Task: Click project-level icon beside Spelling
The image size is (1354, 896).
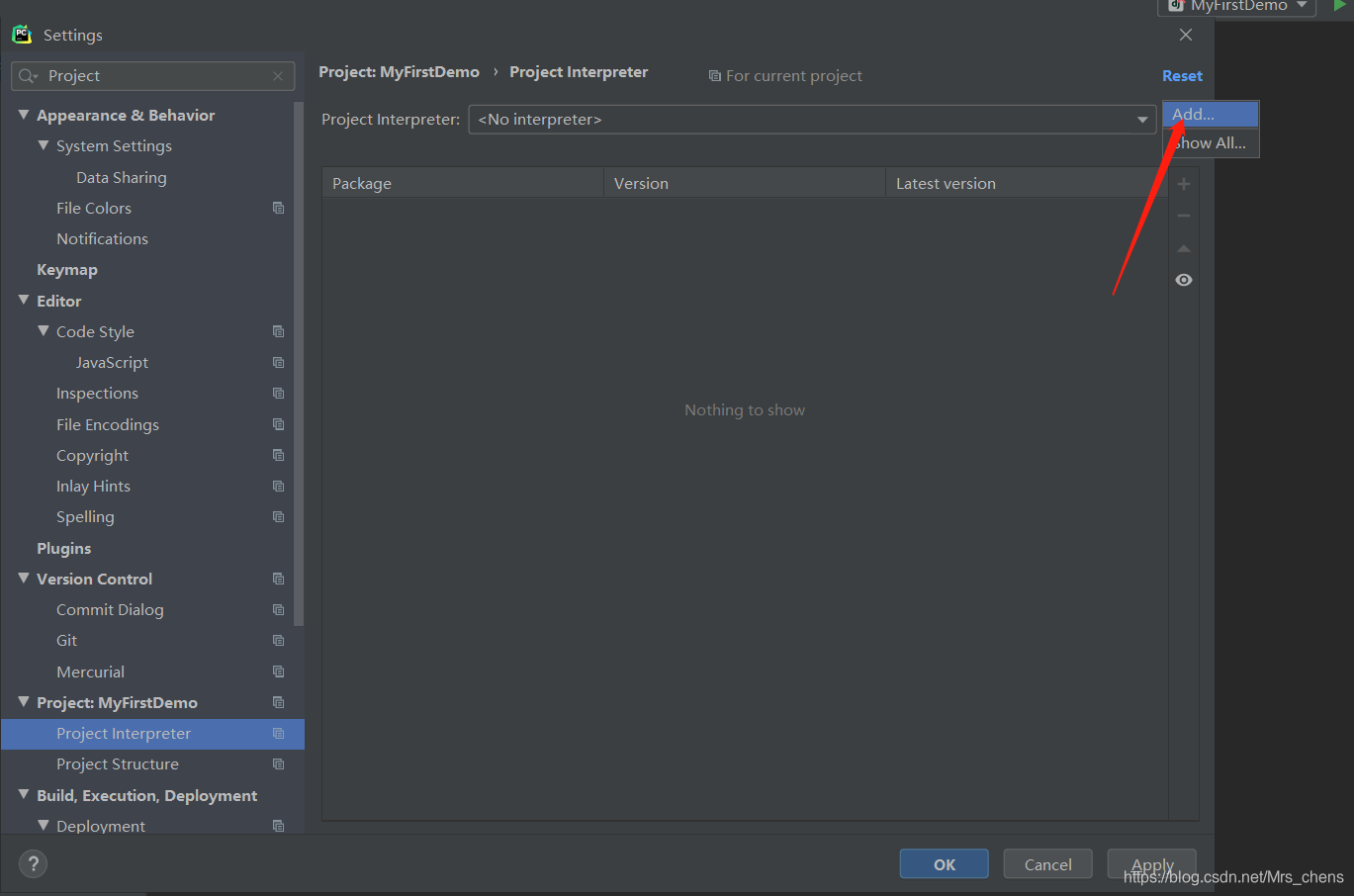Action: click(278, 516)
